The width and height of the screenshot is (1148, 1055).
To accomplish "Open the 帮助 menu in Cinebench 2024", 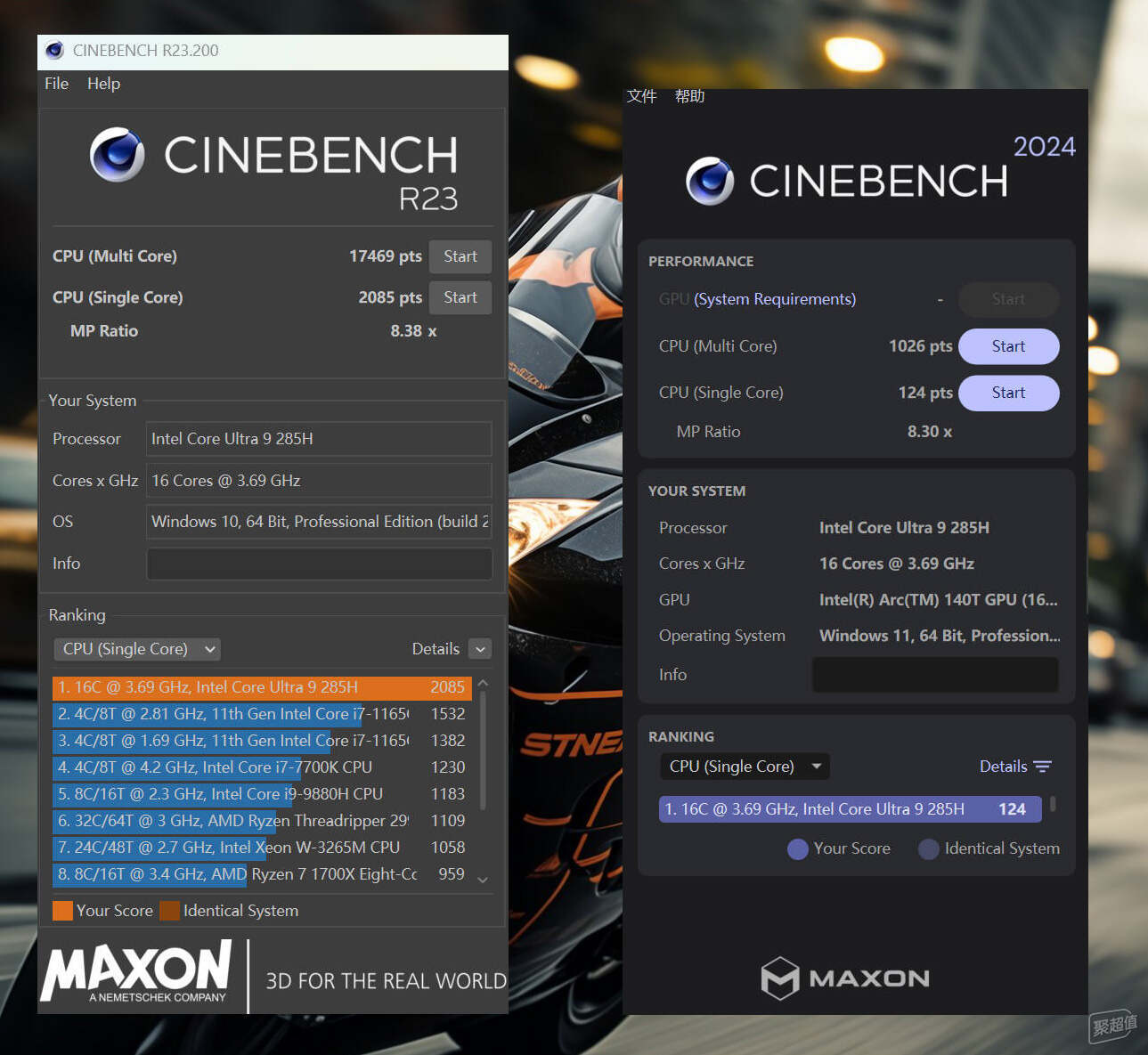I will [x=689, y=96].
